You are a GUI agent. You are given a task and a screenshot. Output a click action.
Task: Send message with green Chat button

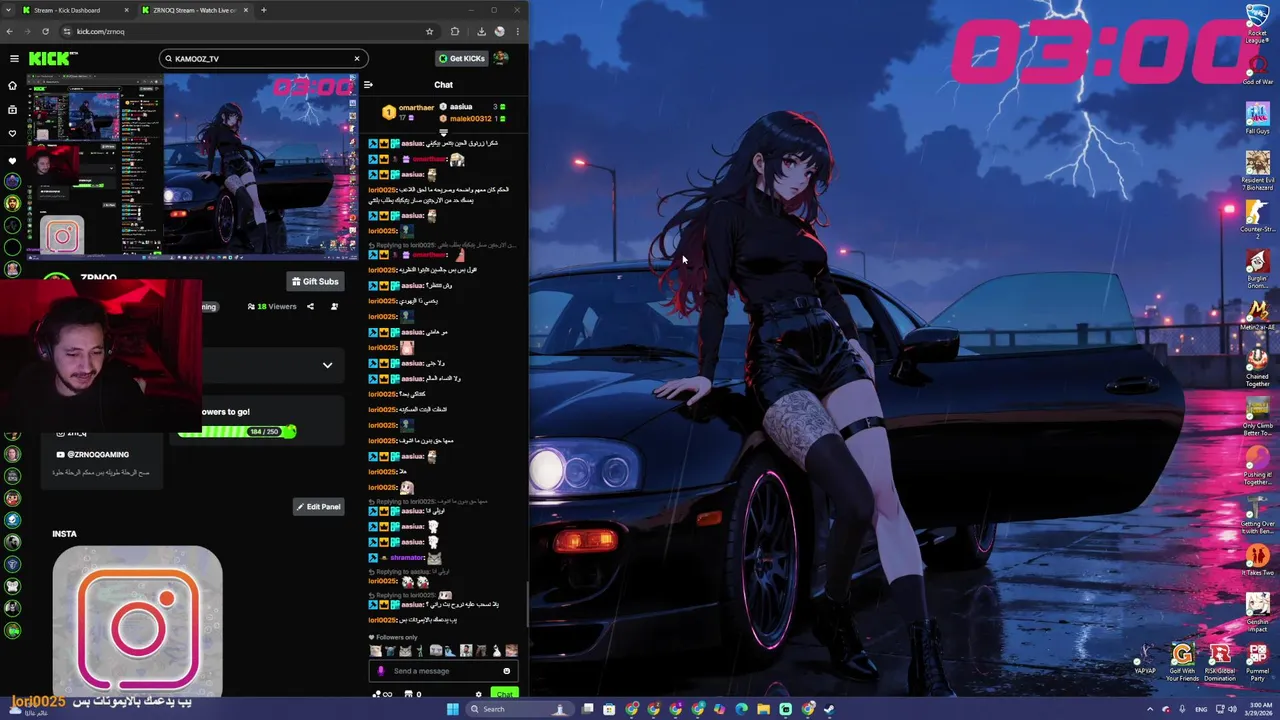(x=504, y=694)
